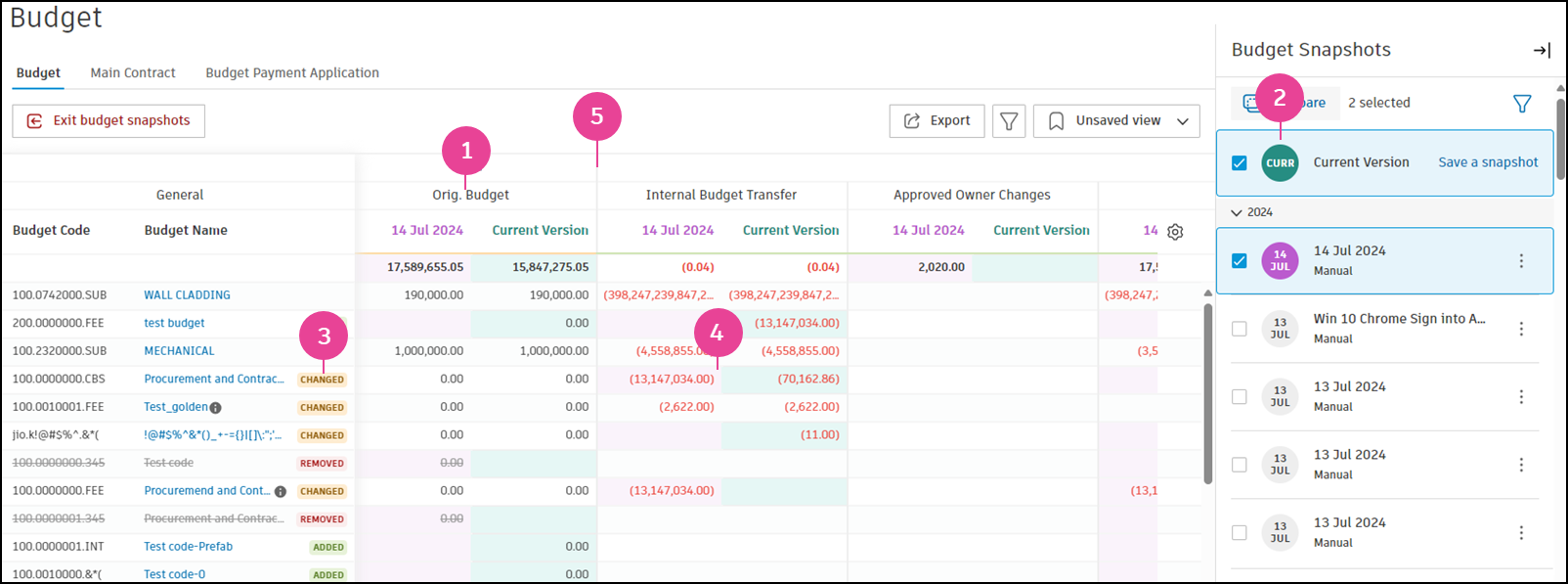This screenshot has width=1568, height=584.
Task: Click the Budget Name column header
Action: (x=186, y=231)
